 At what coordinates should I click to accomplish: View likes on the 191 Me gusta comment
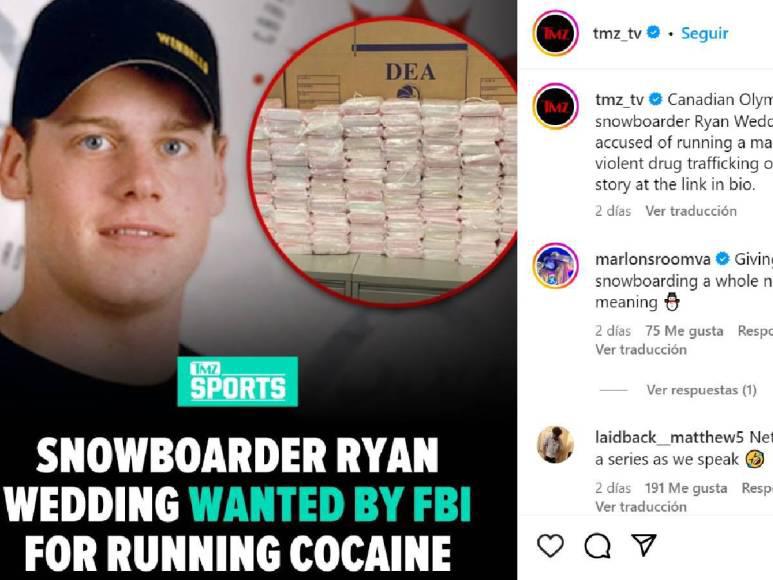pyautogui.click(x=686, y=488)
